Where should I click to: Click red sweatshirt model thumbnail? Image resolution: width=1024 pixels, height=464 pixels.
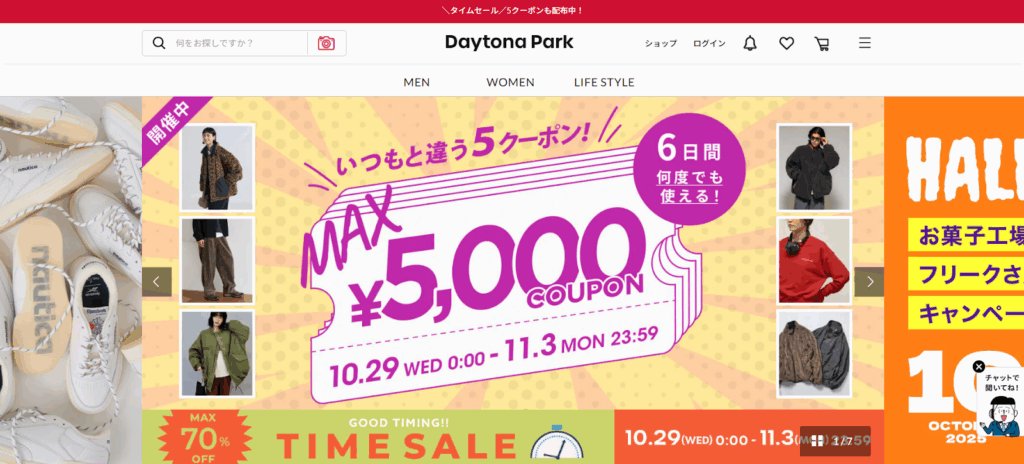click(814, 260)
